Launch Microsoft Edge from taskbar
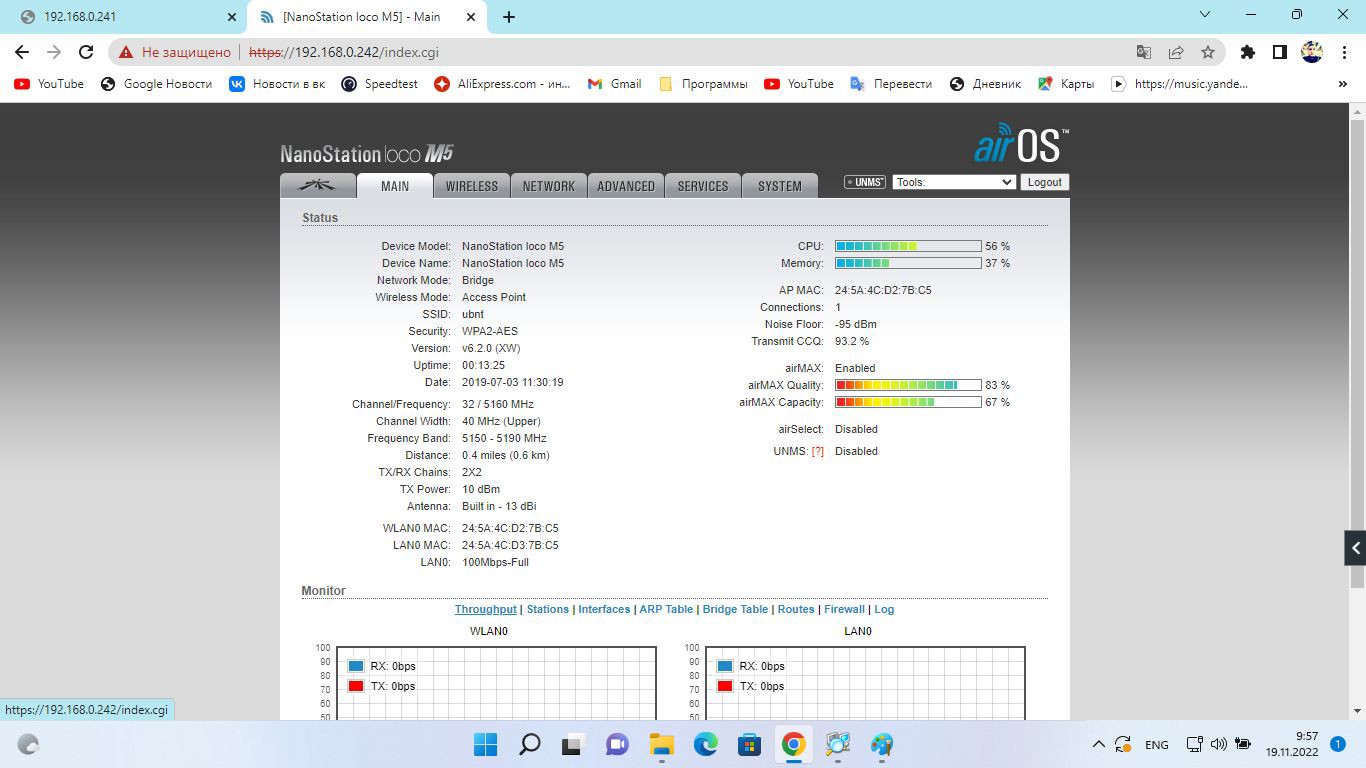 706,744
